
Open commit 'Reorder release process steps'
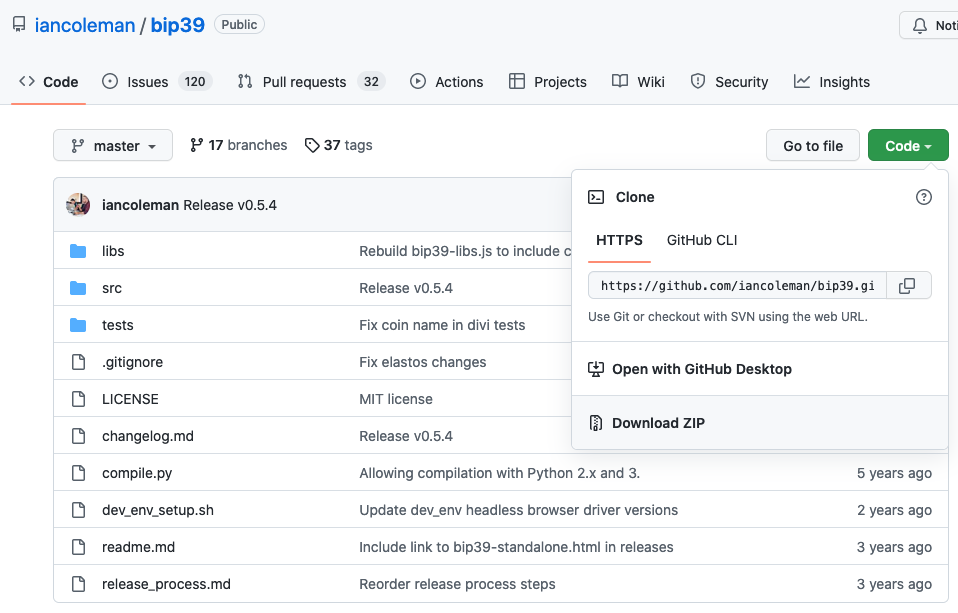coord(457,584)
